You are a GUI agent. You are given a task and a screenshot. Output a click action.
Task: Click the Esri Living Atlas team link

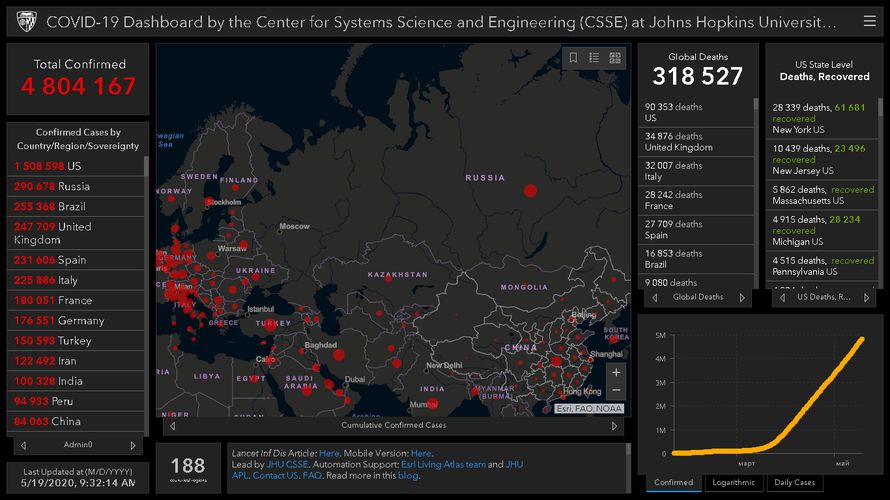446,465
